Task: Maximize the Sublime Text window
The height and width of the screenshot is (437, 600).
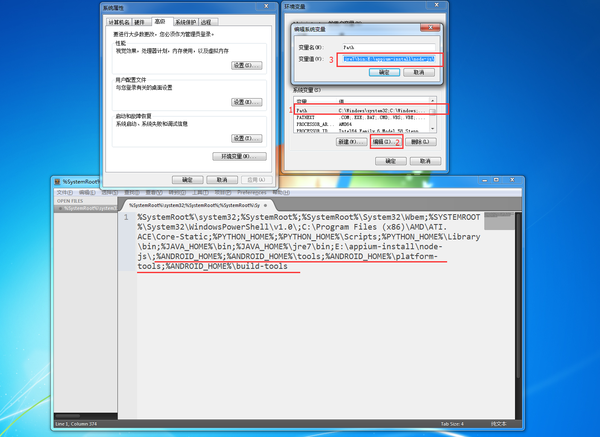Action: [x=496, y=180]
